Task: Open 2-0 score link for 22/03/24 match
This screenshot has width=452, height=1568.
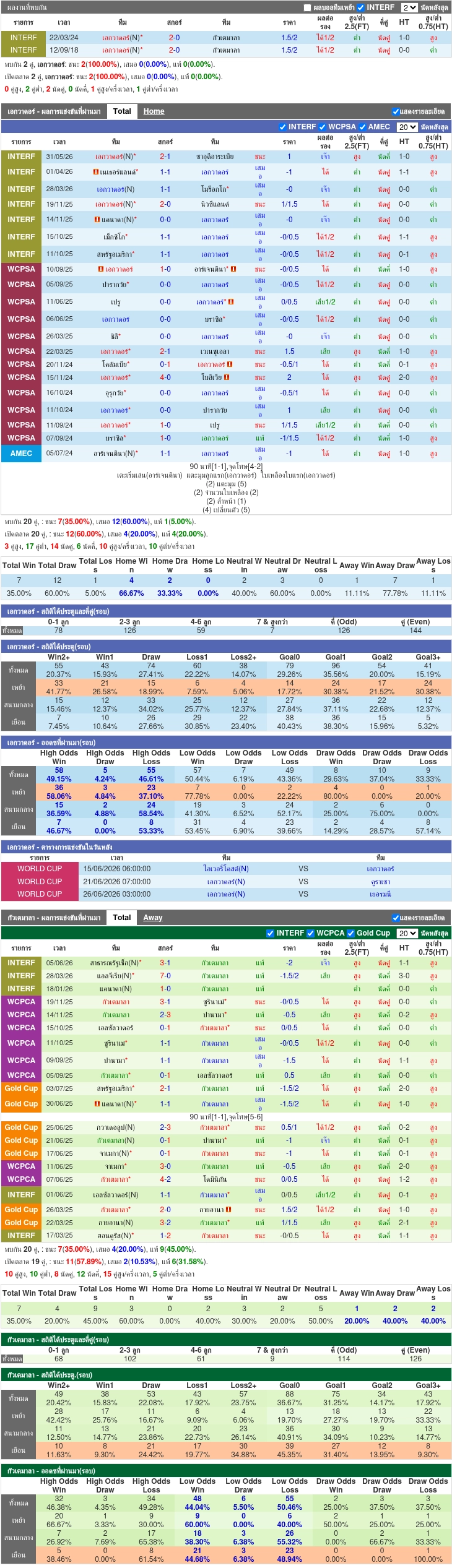Action: [175, 38]
